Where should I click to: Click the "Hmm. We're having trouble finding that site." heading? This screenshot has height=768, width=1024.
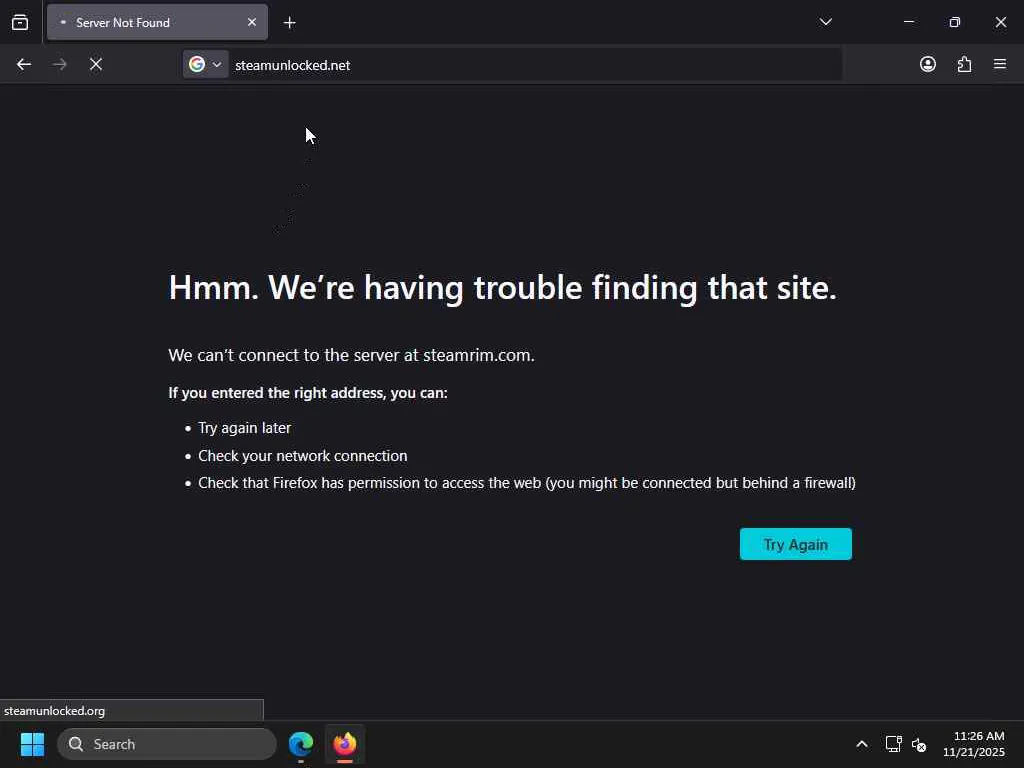(x=502, y=287)
